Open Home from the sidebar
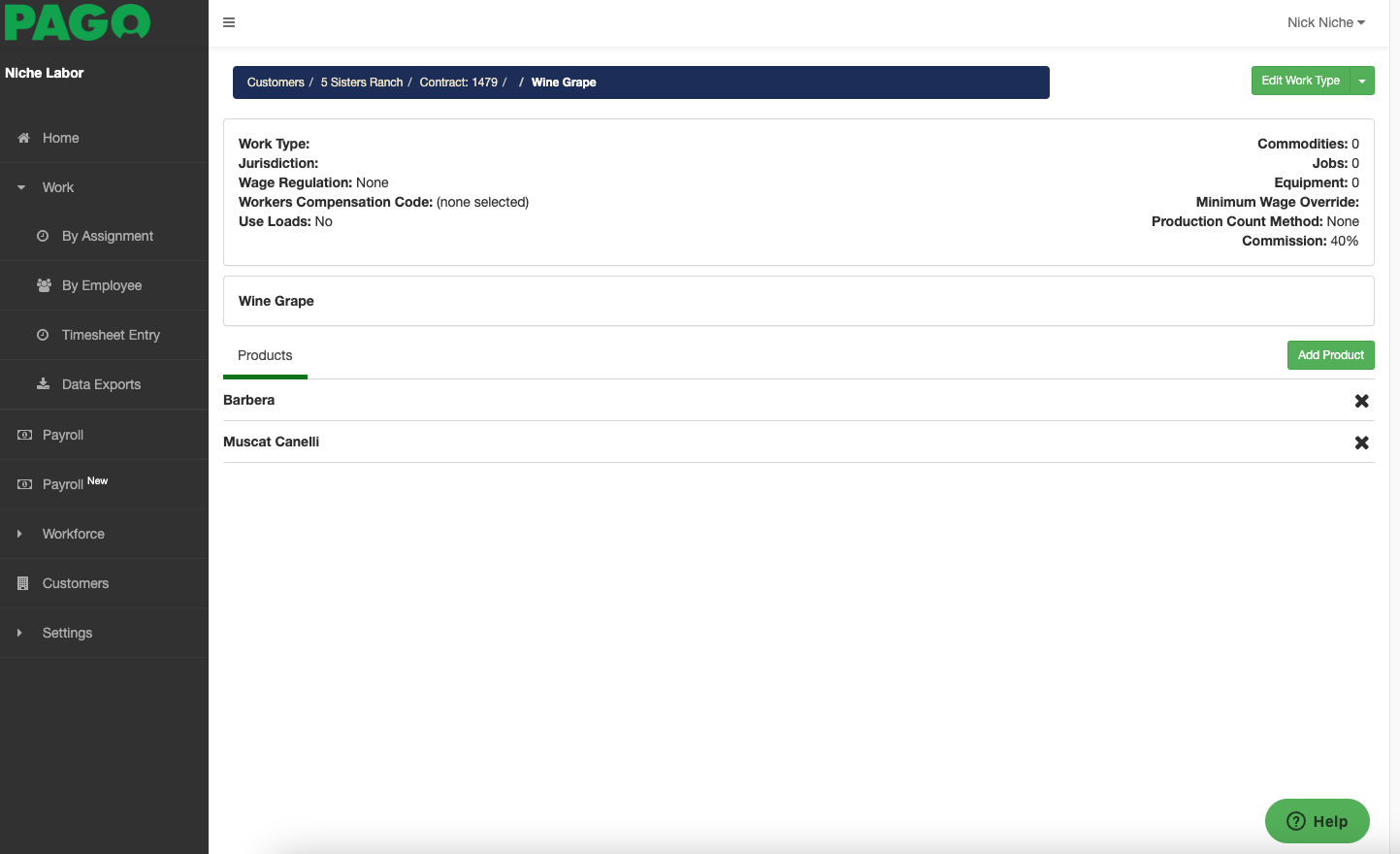The height and width of the screenshot is (854, 1400). pos(60,138)
